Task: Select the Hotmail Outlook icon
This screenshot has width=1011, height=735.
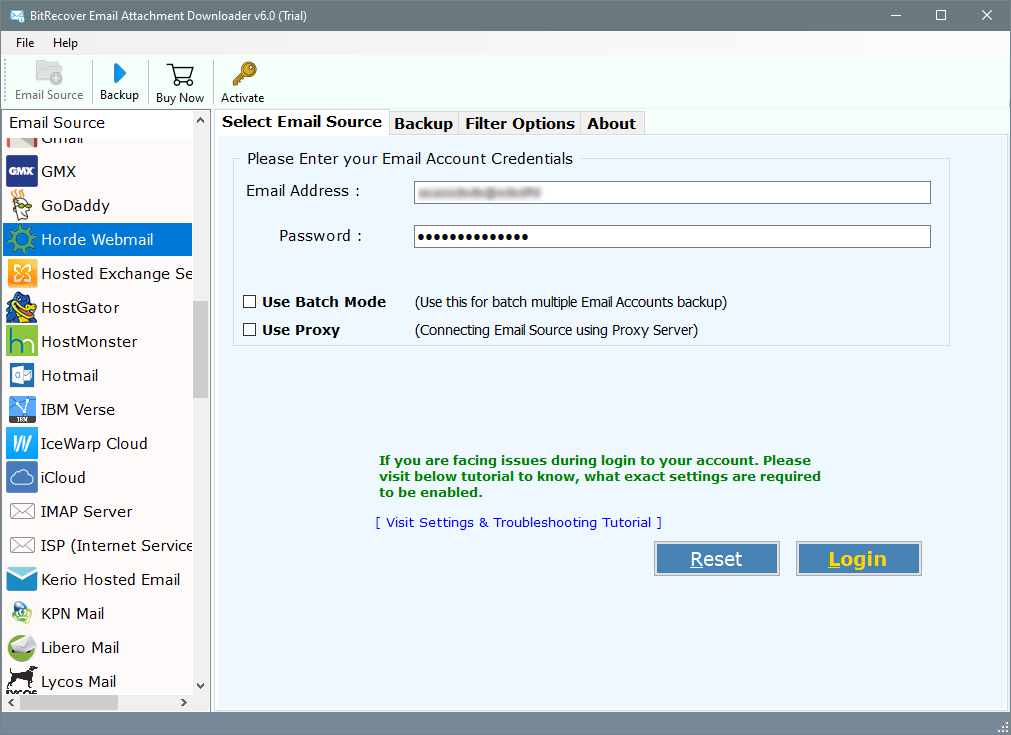Action: [x=22, y=375]
